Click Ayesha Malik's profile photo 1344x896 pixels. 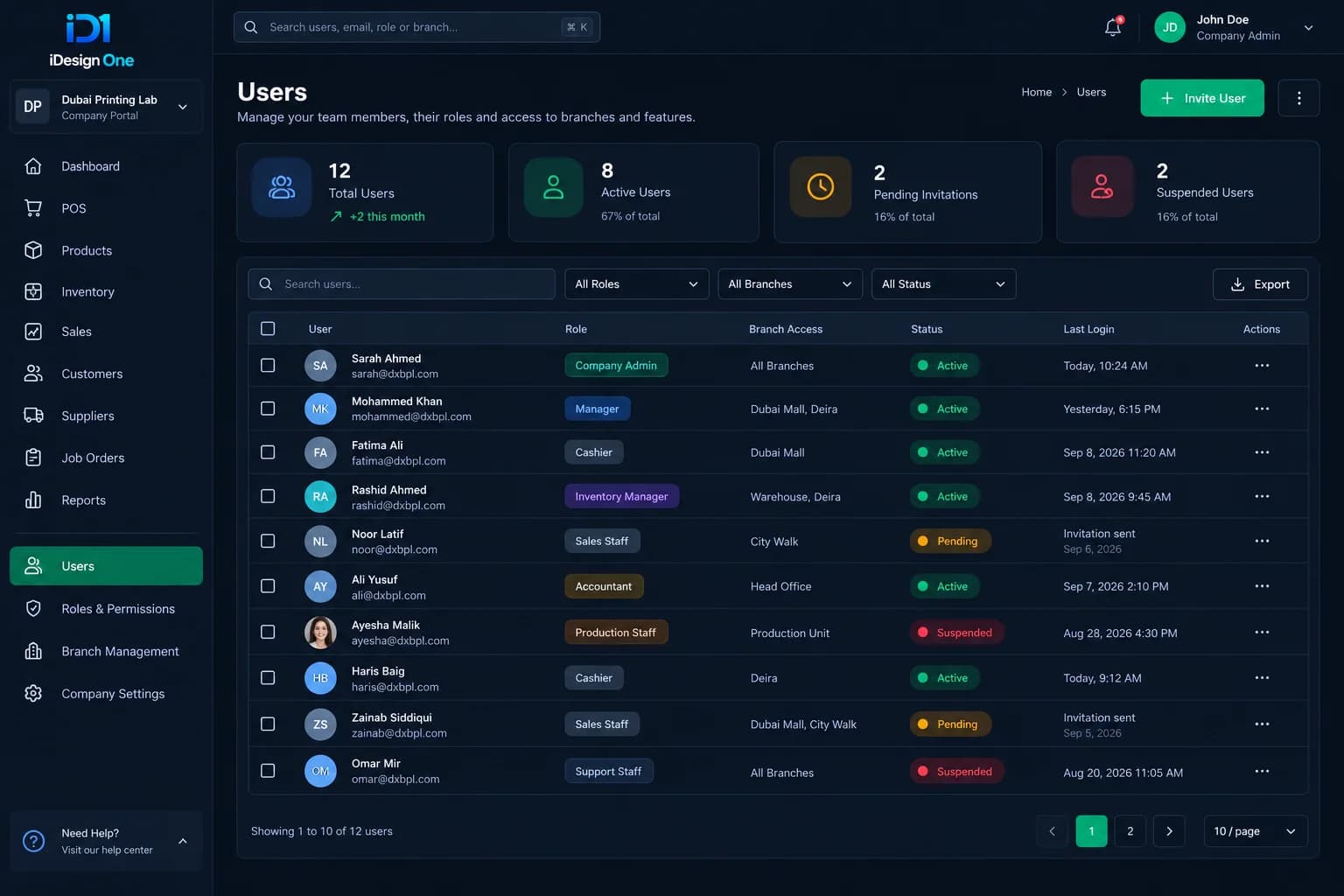point(320,632)
